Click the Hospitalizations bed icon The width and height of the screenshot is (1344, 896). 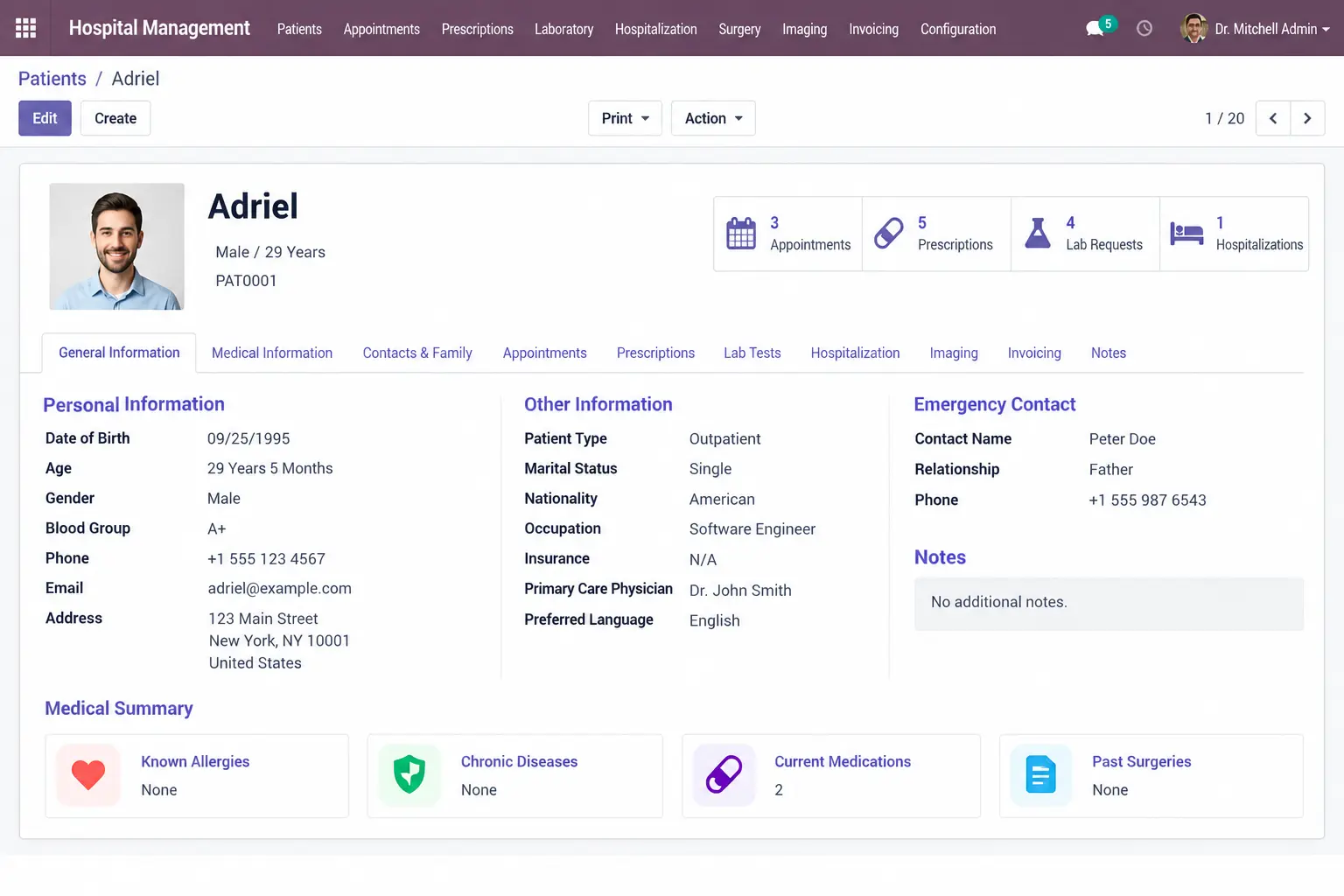(1186, 234)
